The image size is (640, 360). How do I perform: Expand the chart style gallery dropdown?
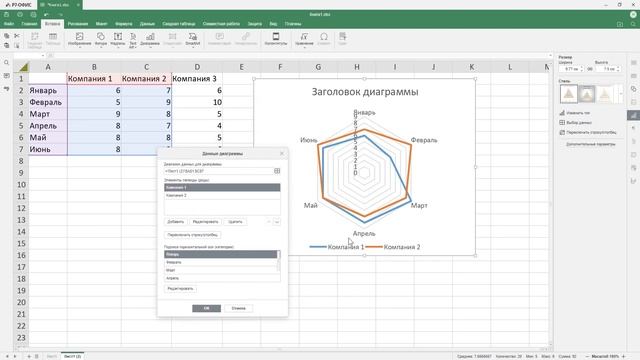[621, 94]
